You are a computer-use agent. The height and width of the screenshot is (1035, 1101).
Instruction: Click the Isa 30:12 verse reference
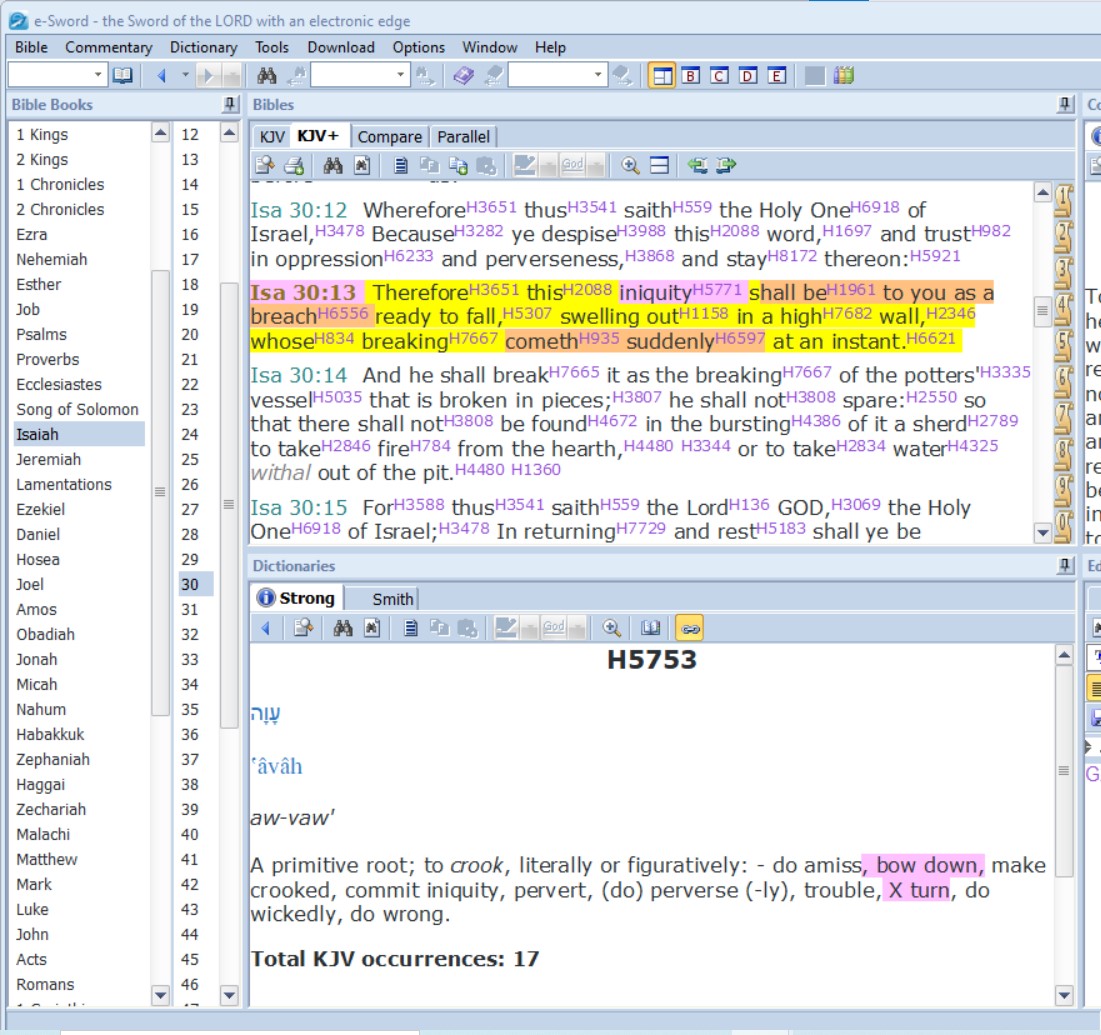(x=299, y=210)
